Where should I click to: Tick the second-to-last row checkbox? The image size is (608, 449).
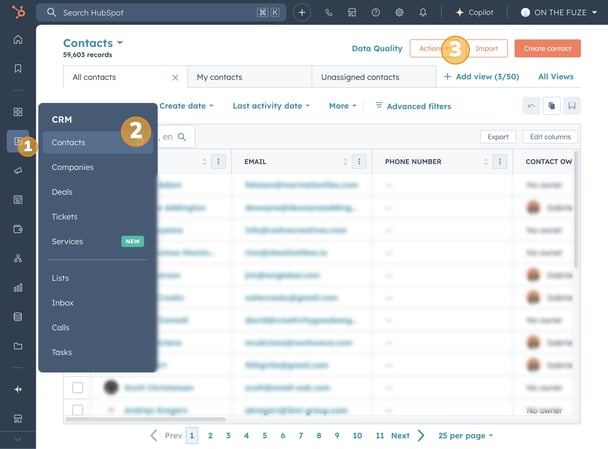tap(78, 387)
